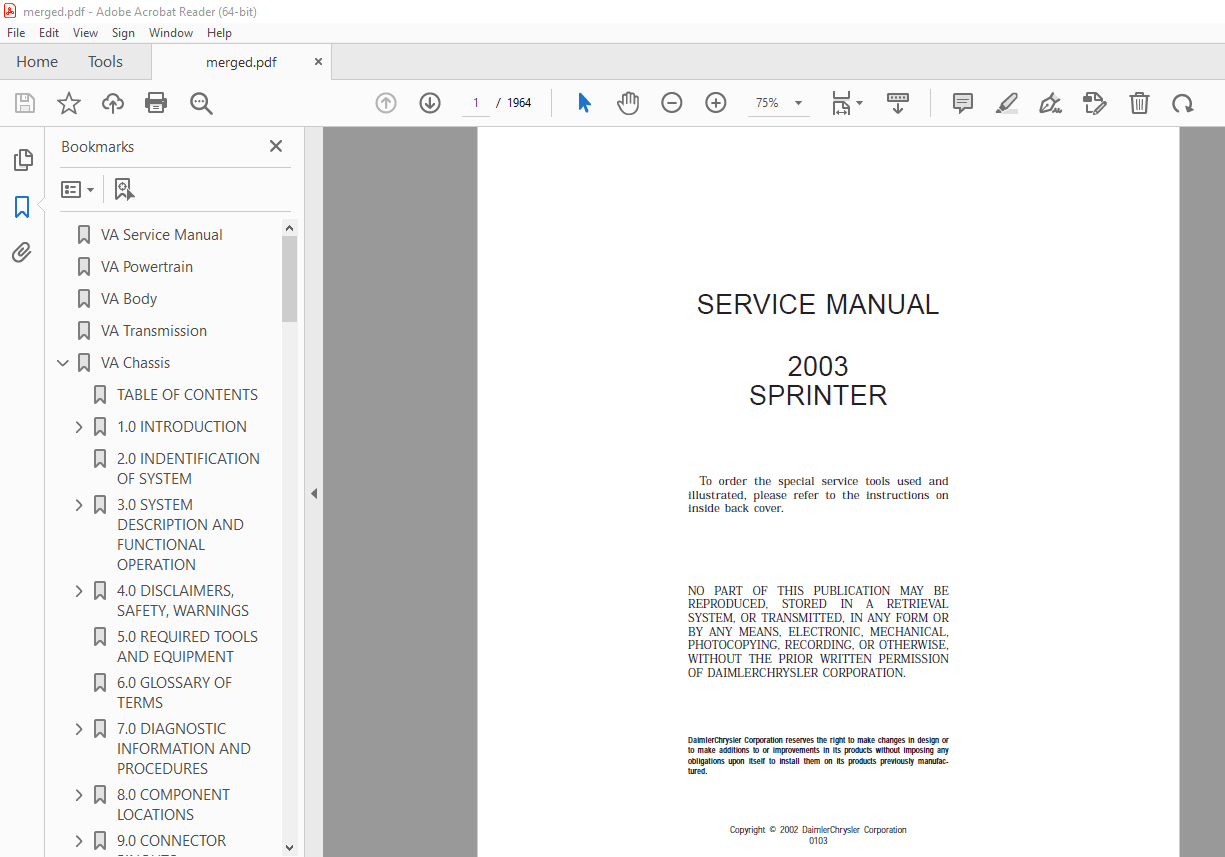Open the 75% zoom level dropdown

point(797,102)
